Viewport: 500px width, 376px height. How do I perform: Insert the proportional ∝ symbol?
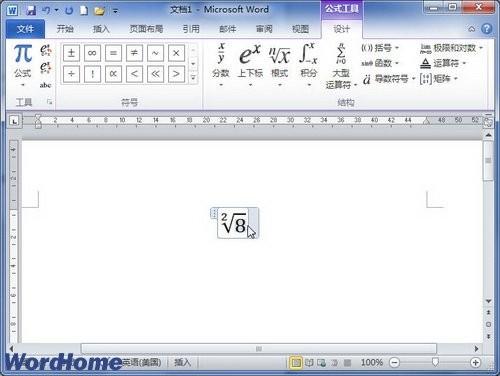[x=113, y=74]
